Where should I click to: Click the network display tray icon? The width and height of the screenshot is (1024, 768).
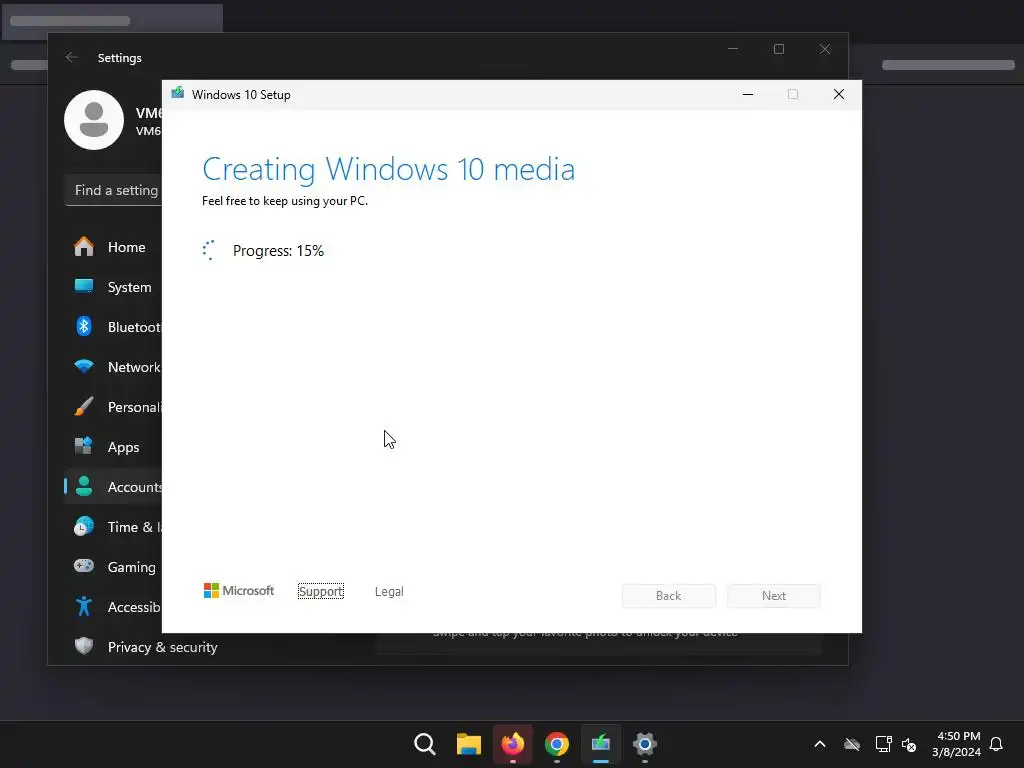(884, 744)
